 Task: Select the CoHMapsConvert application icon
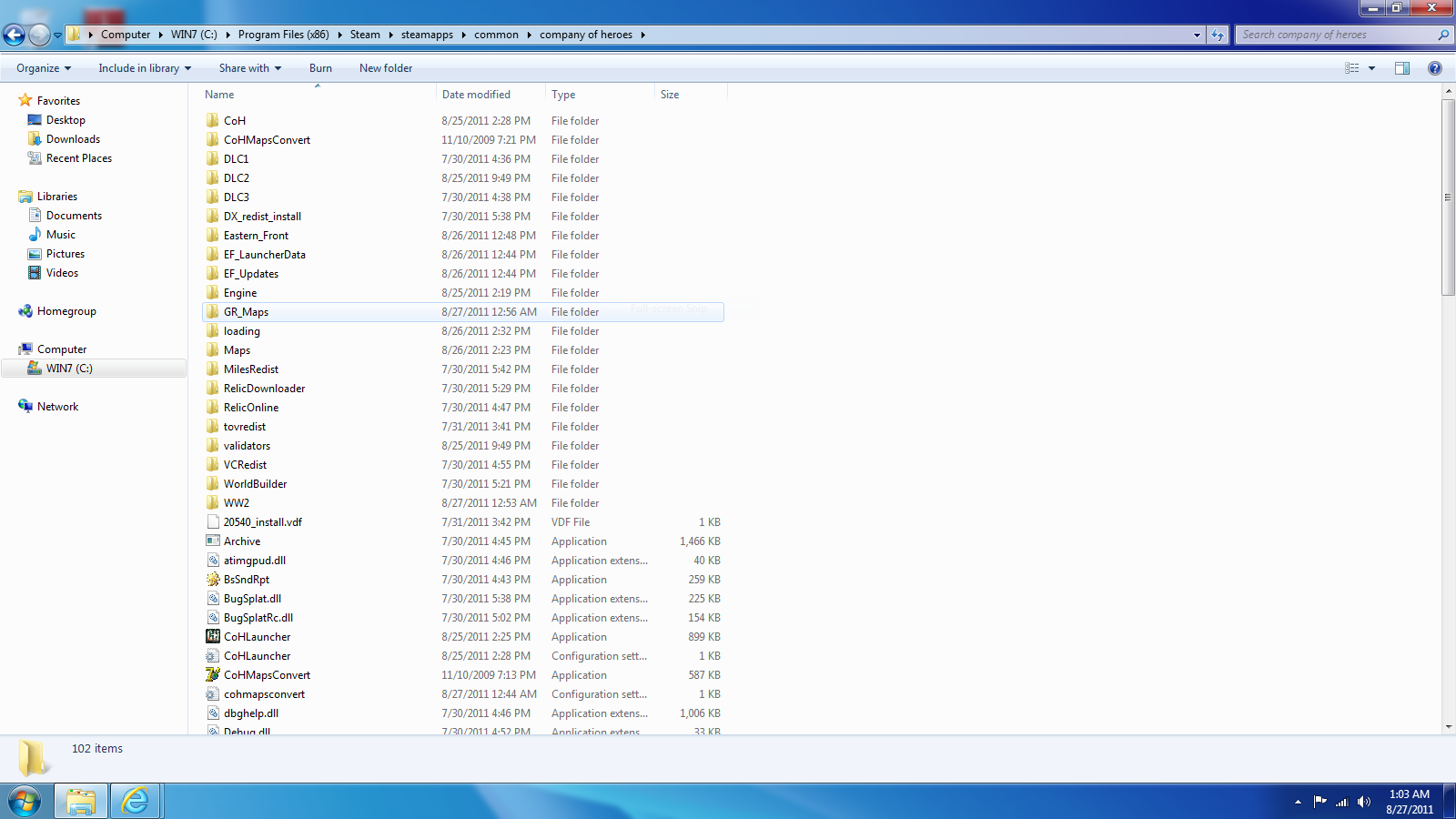(x=213, y=674)
